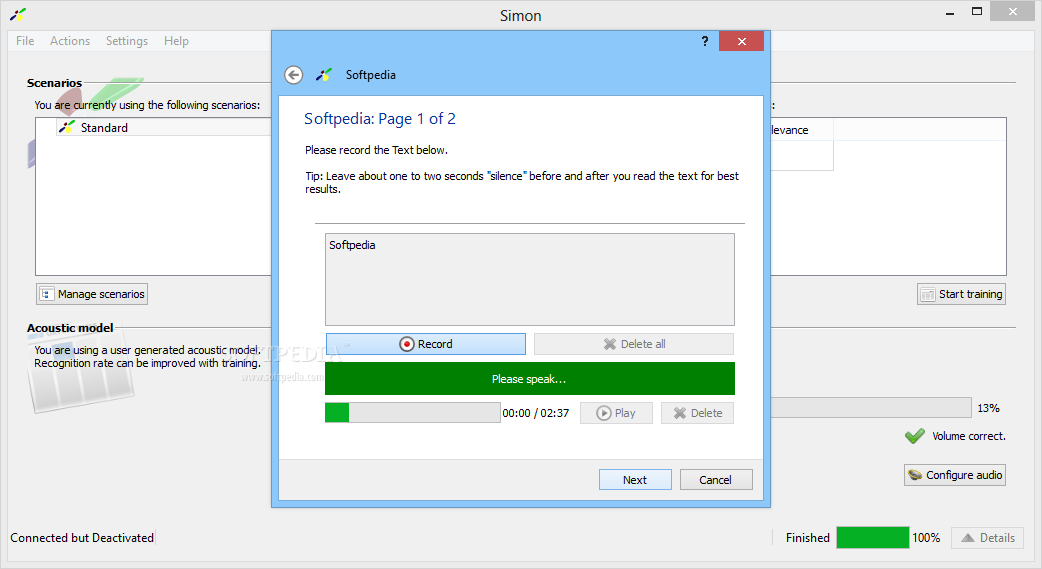This screenshot has height=569, width=1042.
Task: Maximize the Simon main window
Action: [x=977, y=12]
